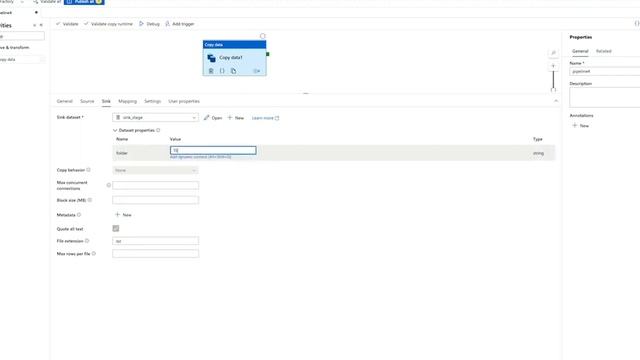This screenshot has width=640, height=360.
Task: Collapse the Dataset properties section
Action: [x=115, y=130]
